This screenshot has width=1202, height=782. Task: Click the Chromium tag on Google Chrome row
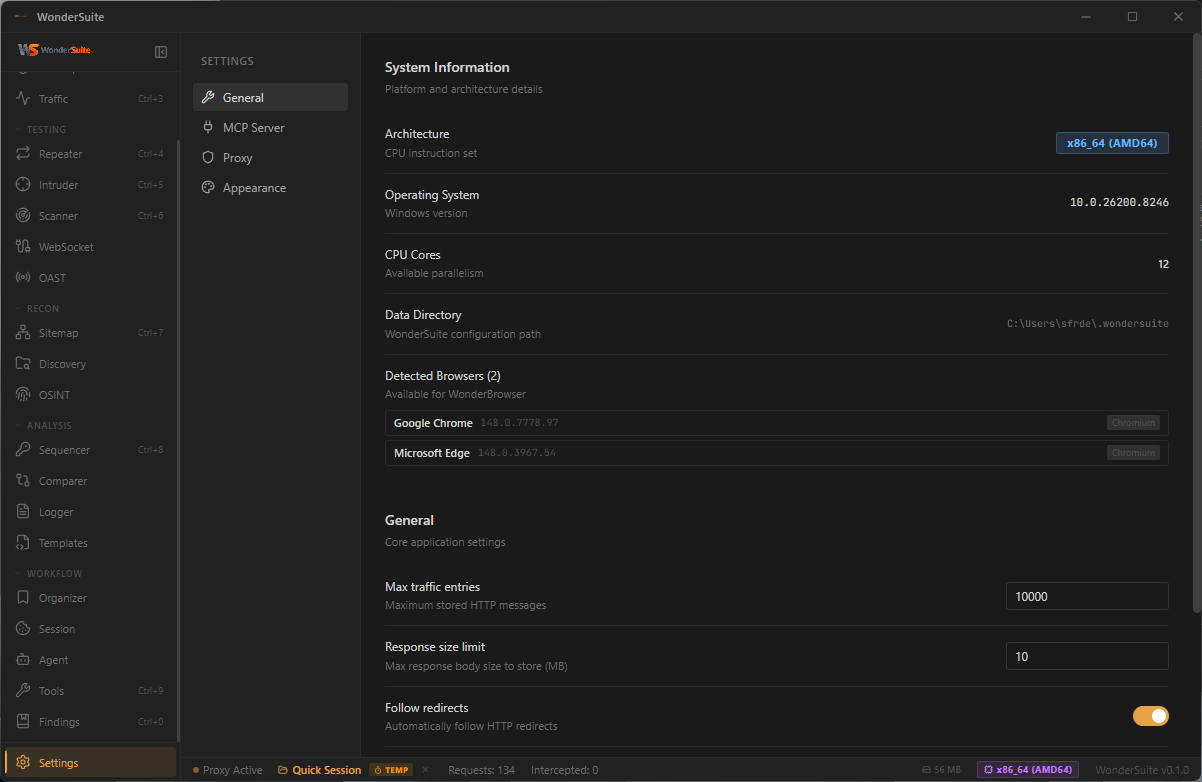tap(1133, 423)
